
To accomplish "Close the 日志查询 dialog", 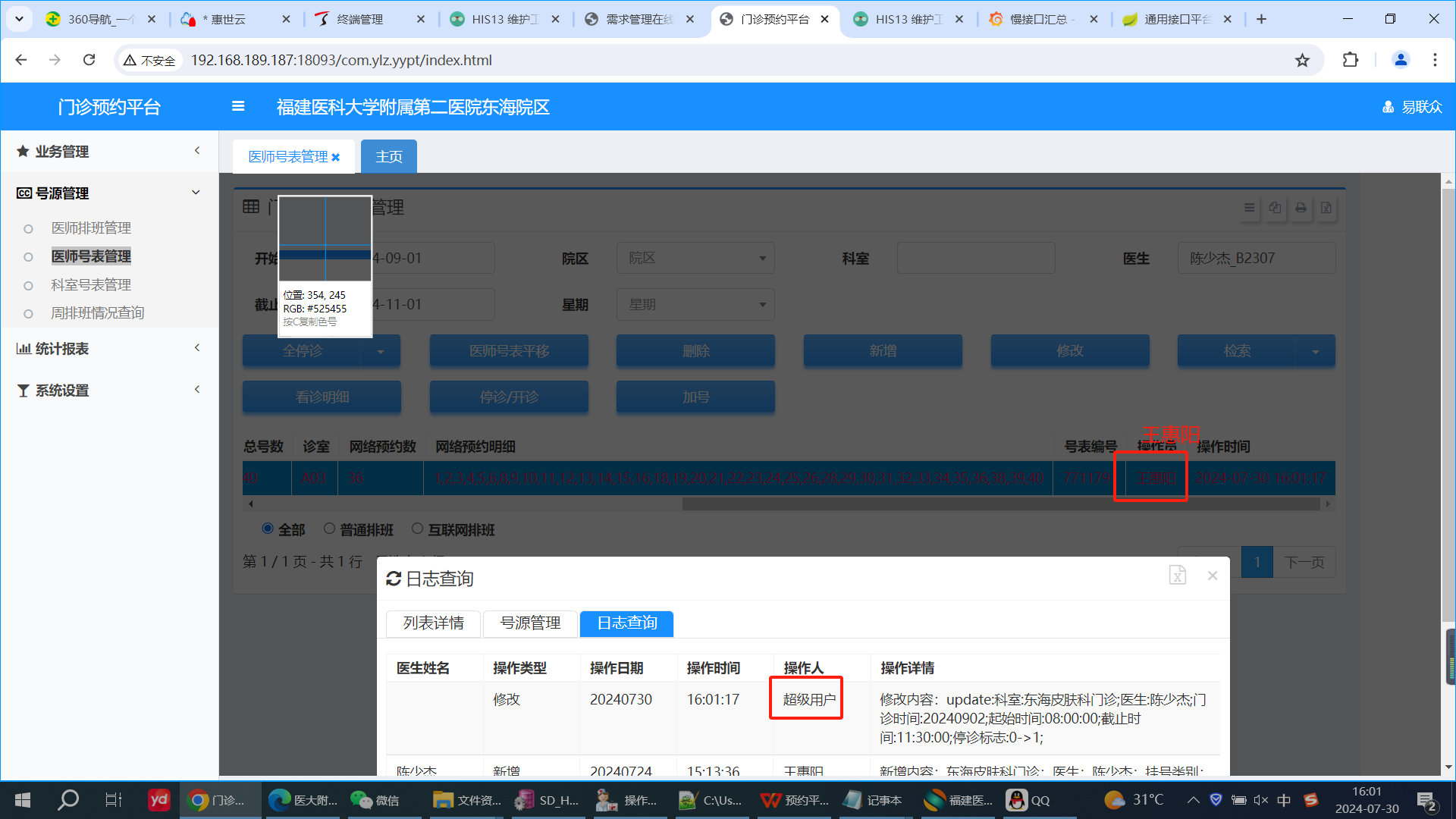I will (x=1213, y=576).
